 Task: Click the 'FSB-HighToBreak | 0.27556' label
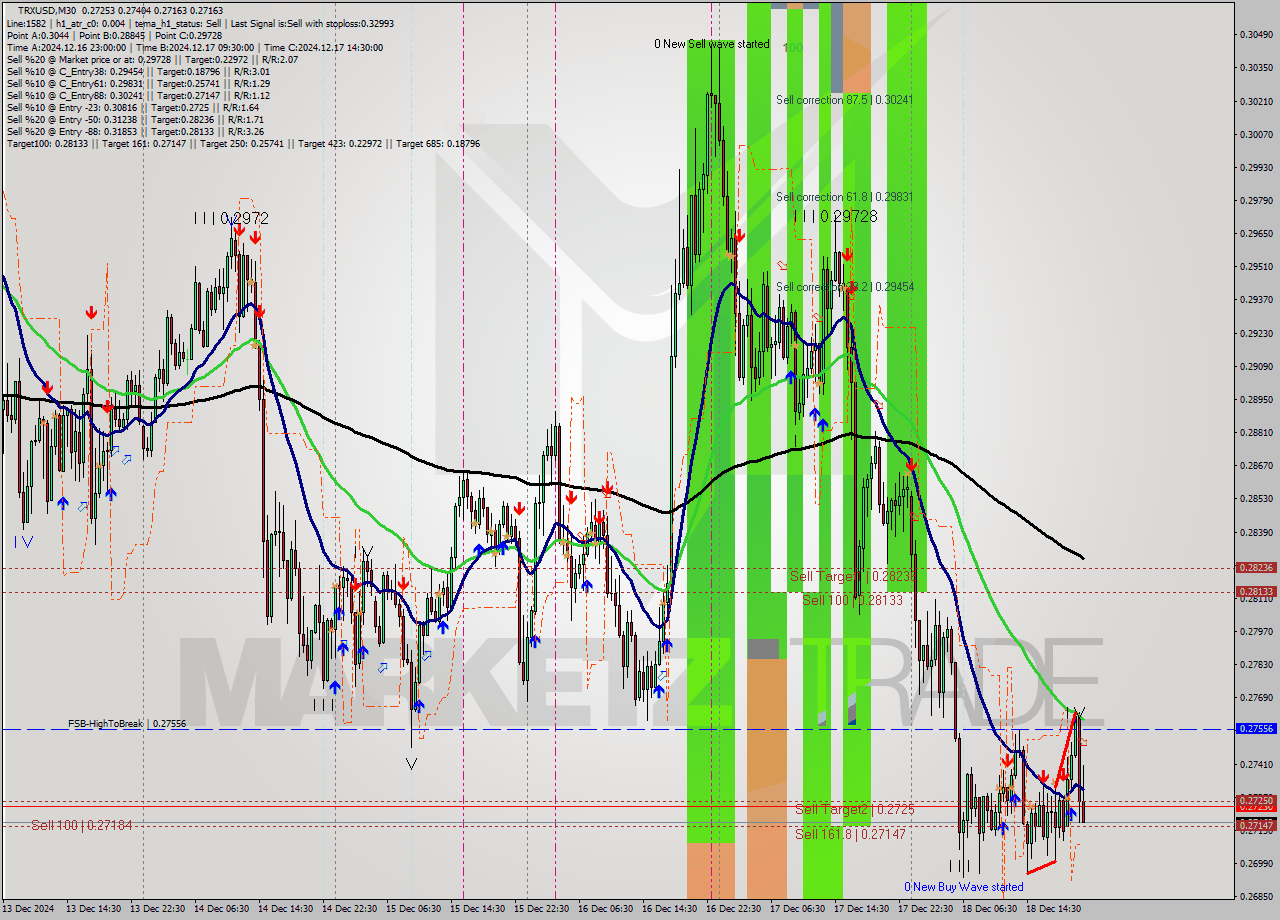(x=127, y=723)
